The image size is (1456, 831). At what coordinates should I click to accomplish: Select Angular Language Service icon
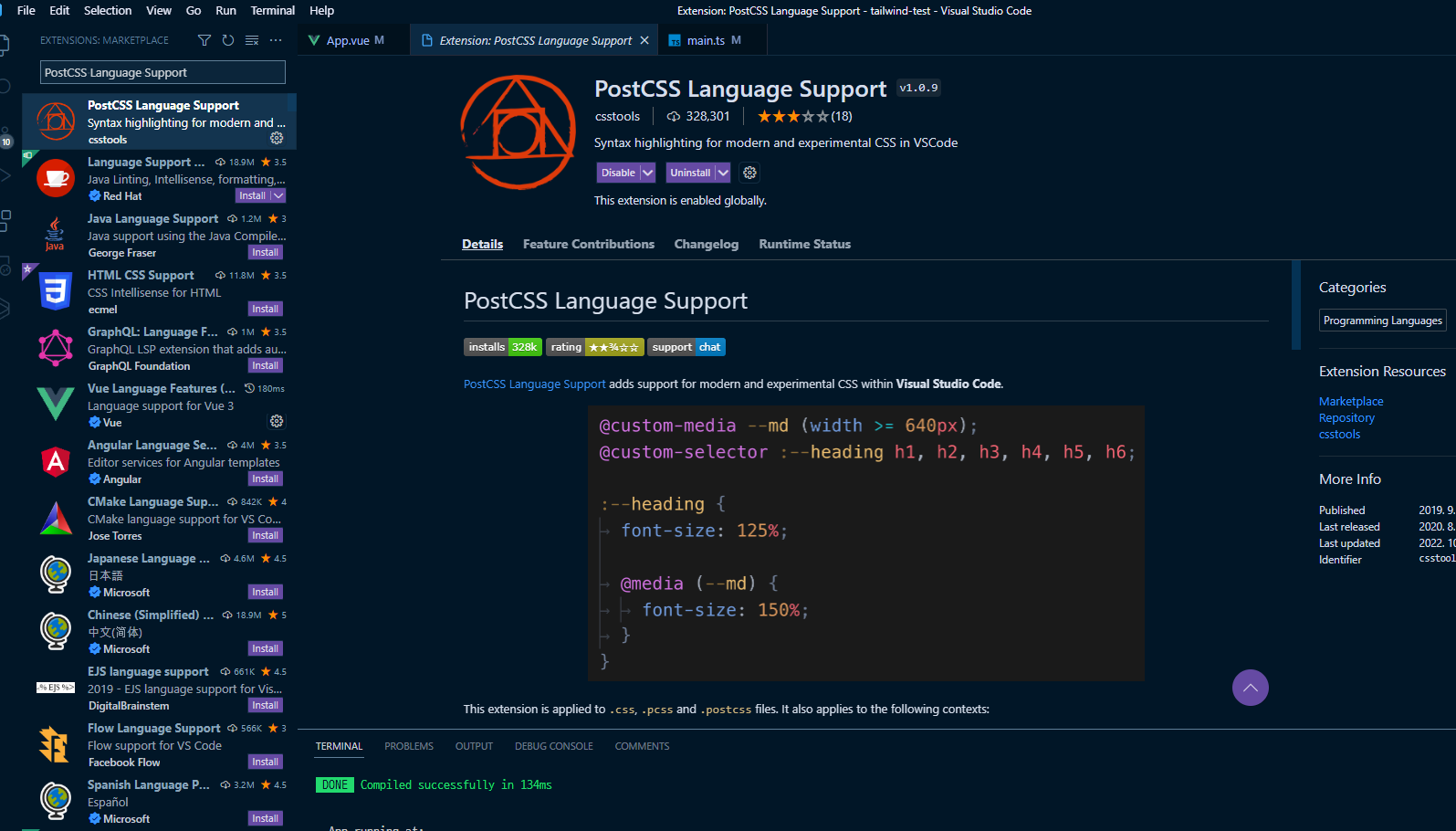pos(56,461)
